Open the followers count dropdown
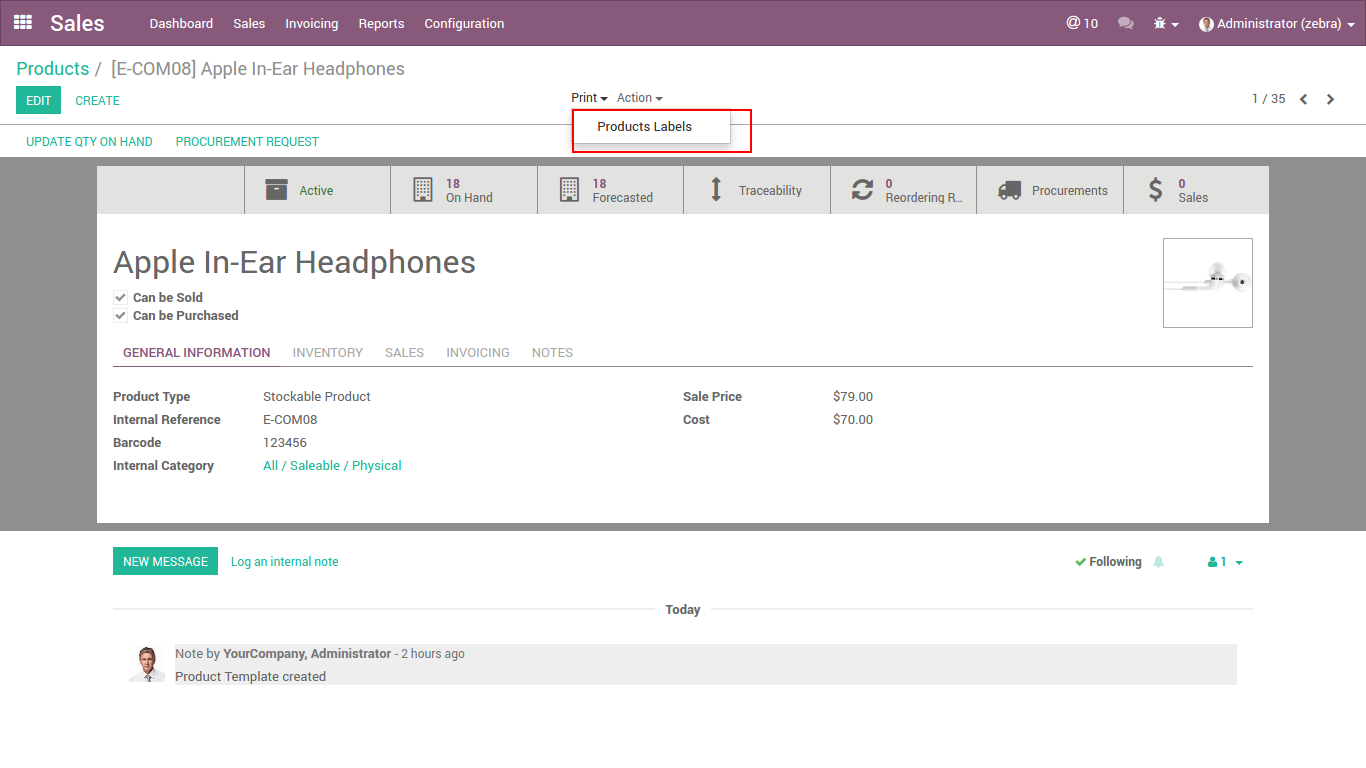The image size is (1366, 768). pos(1225,562)
